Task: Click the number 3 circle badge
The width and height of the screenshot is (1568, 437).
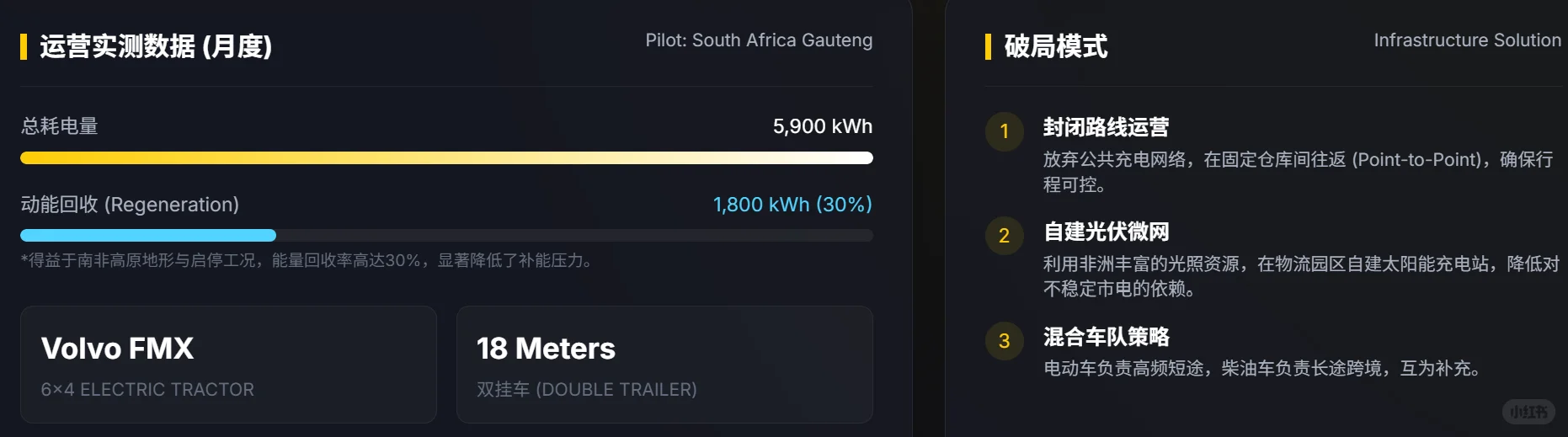Action: coord(1004,341)
